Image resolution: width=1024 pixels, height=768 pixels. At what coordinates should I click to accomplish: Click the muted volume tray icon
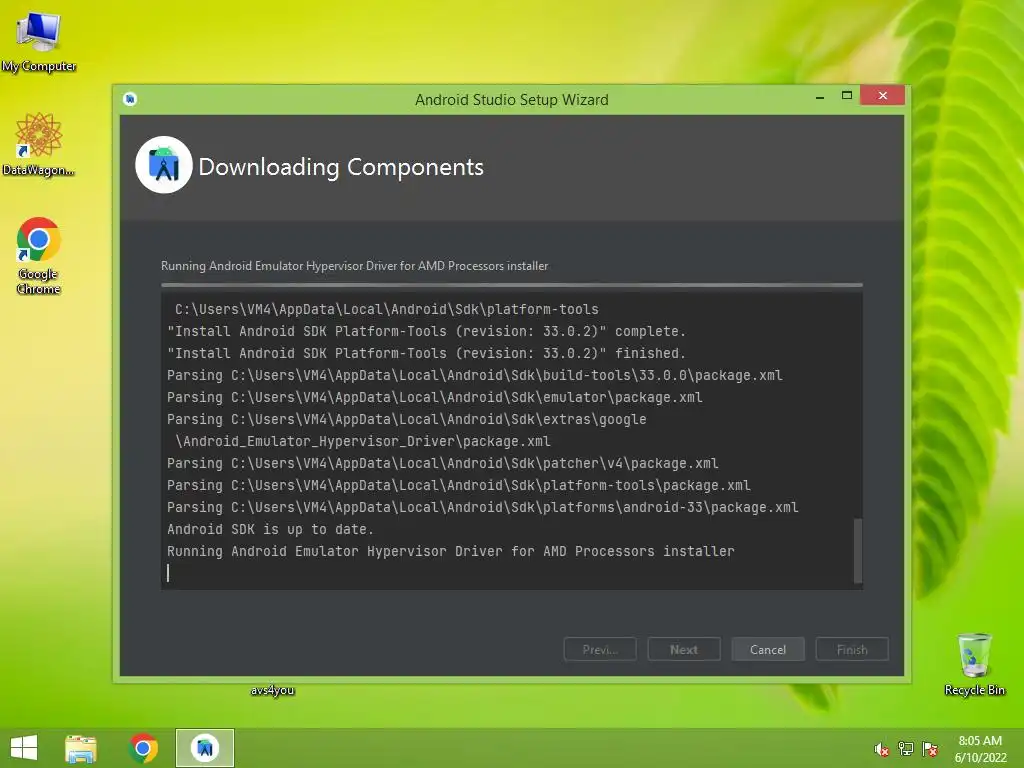pyautogui.click(x=881, y=749)
